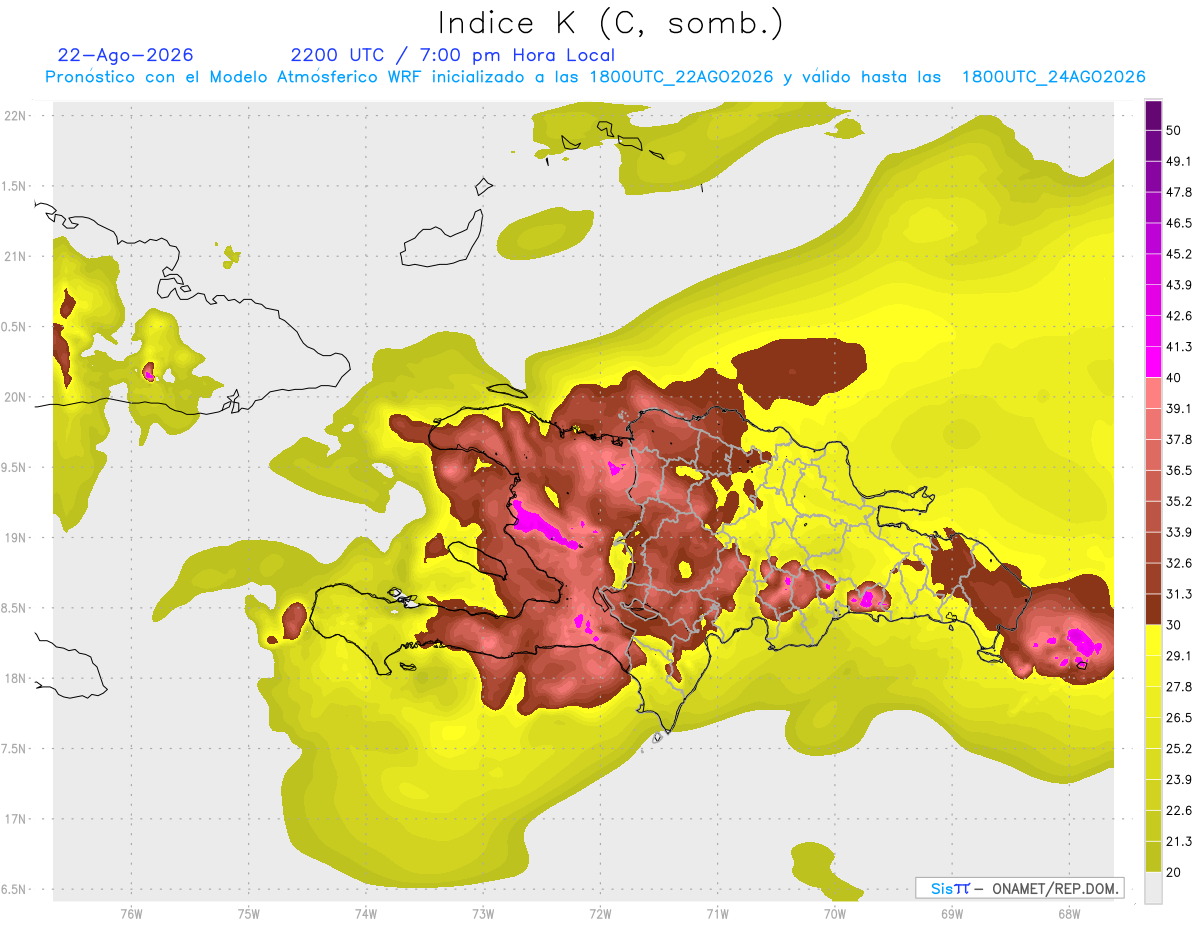Click the colorbar label "25.2"
This screenshot has height=927, width=1200.
[1178, 748]
